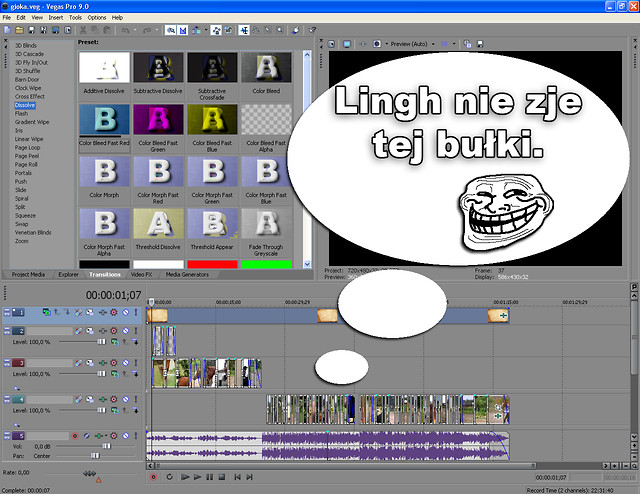Expand track 3 keyframe row button
The width and height of the screenshot is (640, 494).
point(16,388)
